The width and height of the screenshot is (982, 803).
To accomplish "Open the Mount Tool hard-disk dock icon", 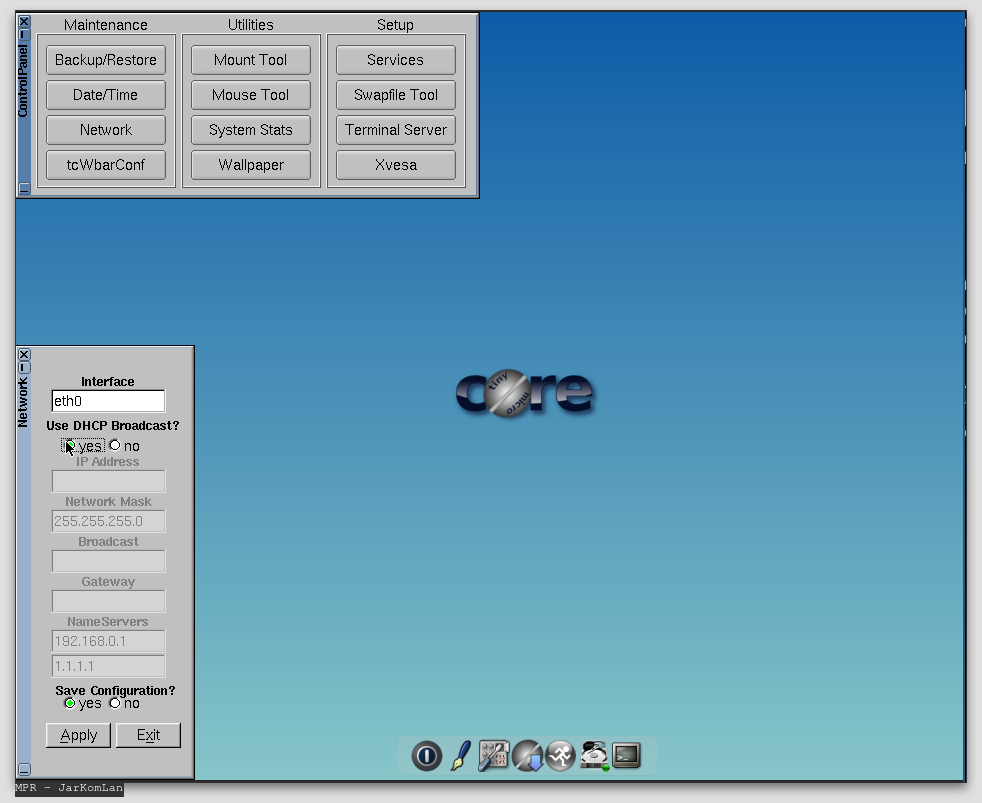I will (593, 756).
